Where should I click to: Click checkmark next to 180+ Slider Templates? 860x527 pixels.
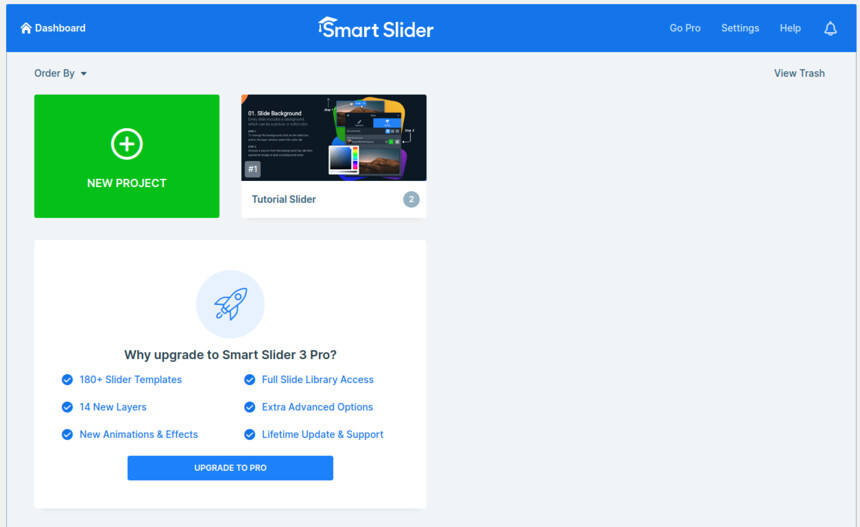tap(67, 379)
